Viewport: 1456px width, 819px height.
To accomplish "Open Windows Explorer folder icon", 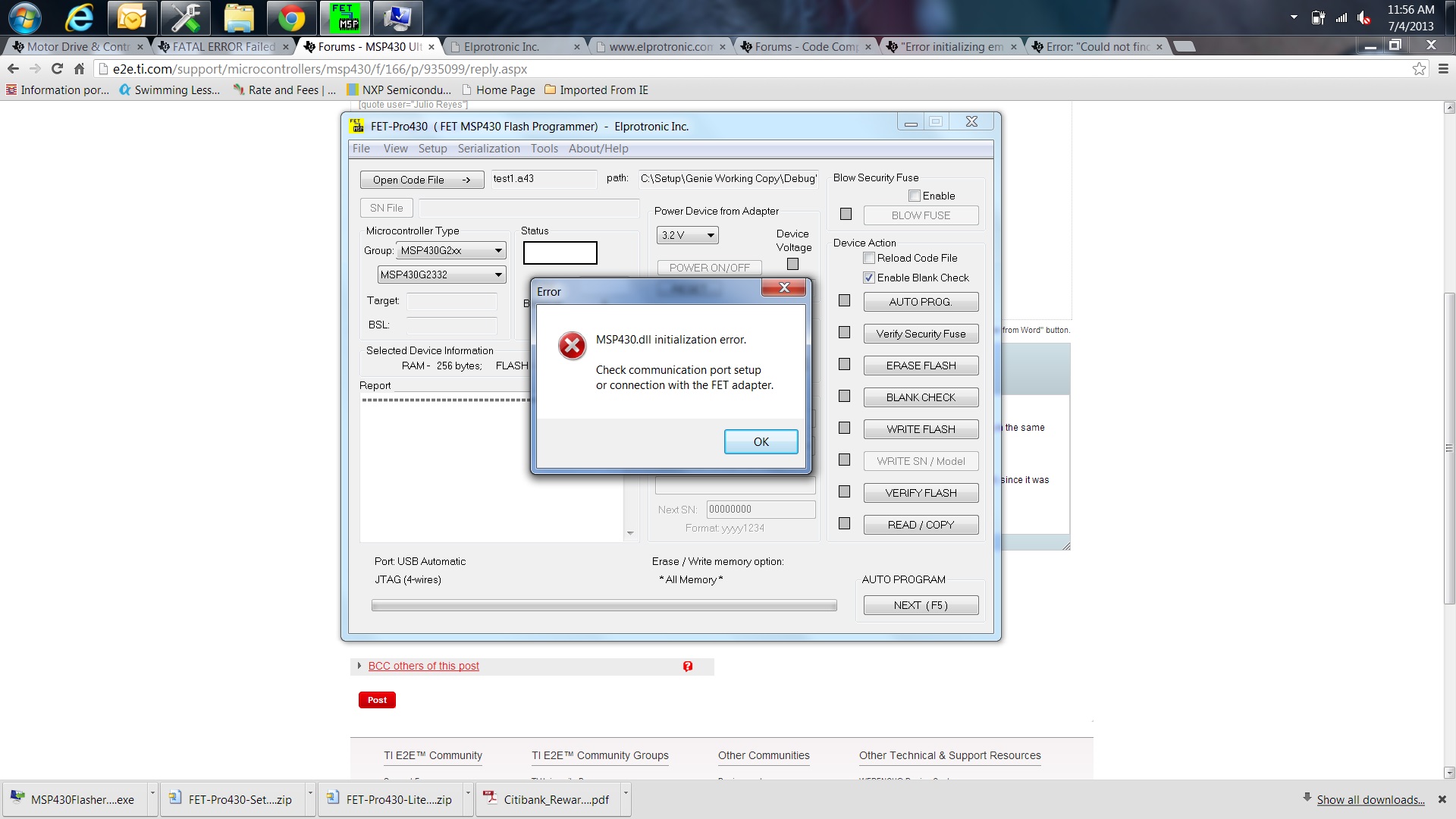I will [x=238, y=17].
